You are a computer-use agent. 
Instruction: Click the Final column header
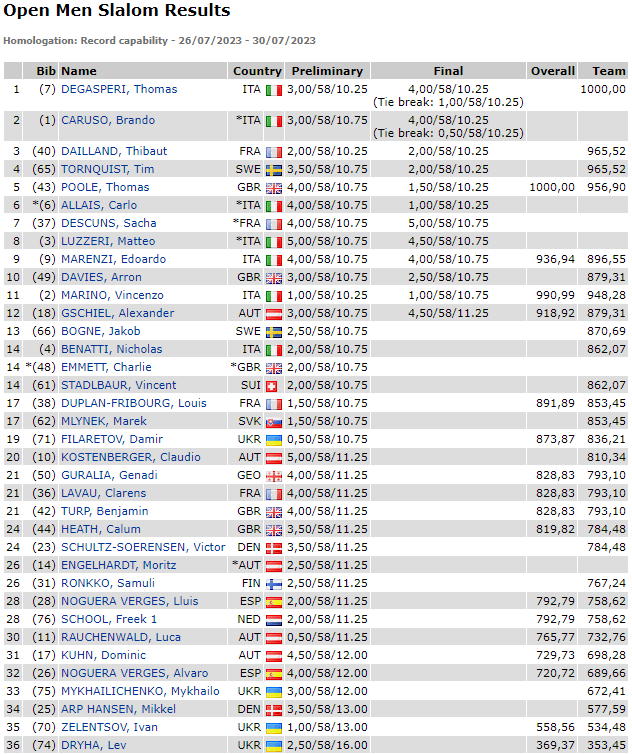[448, 71]
